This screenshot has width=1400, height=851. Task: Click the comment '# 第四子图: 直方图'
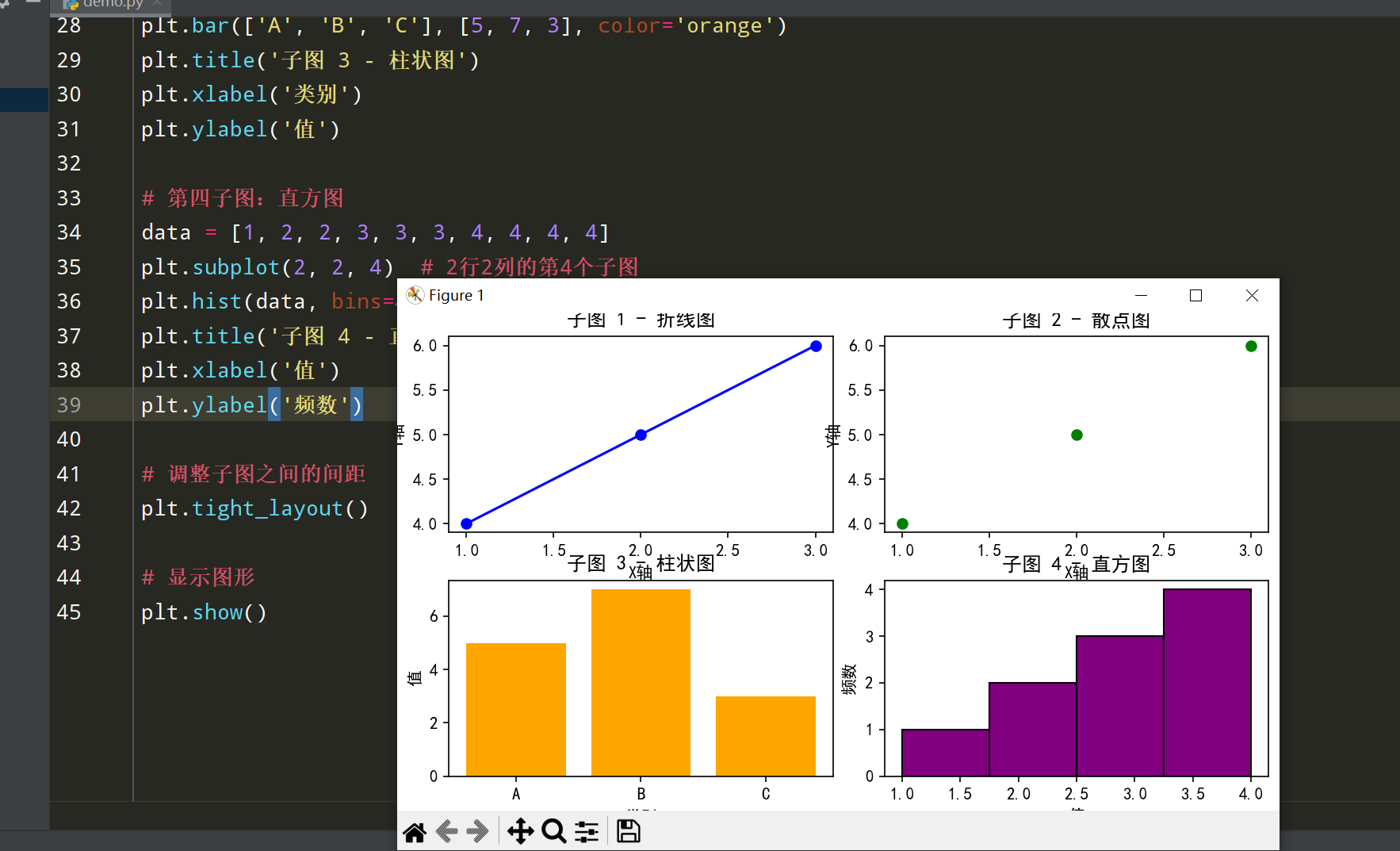(243, 198)
